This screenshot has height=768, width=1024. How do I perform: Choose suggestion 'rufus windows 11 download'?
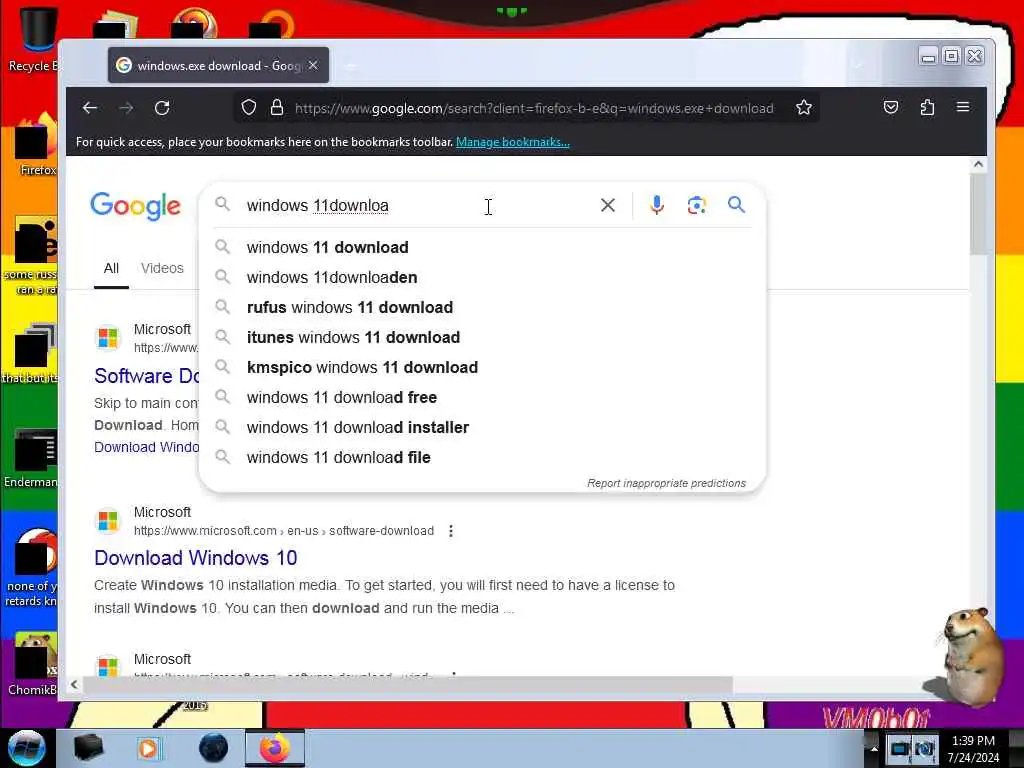pos(482,308)
